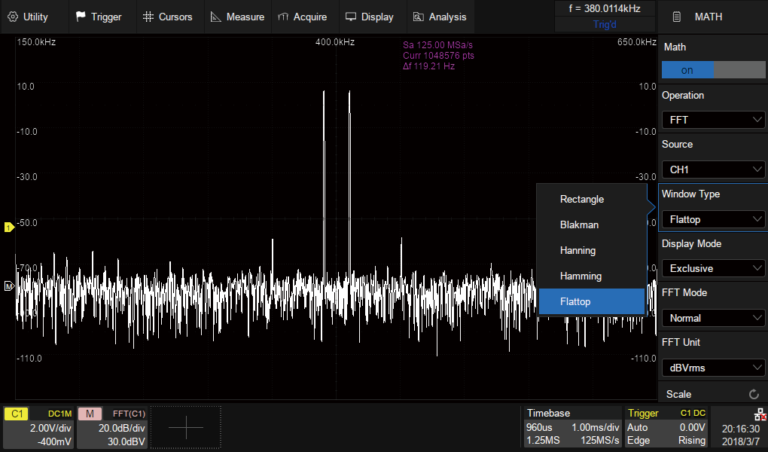Open the Utility gear menu
This screenshot has width=768, height=452.
29,16
